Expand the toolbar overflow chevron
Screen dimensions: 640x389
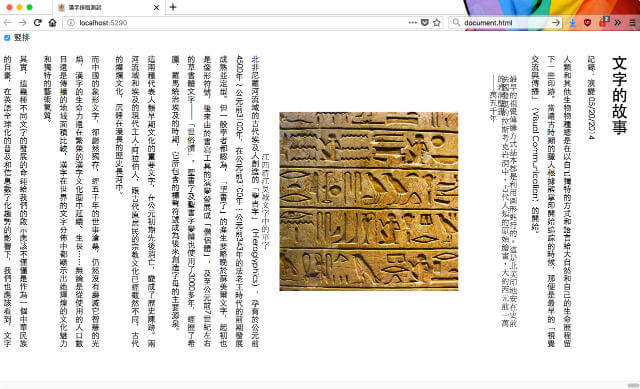point(618,23)
